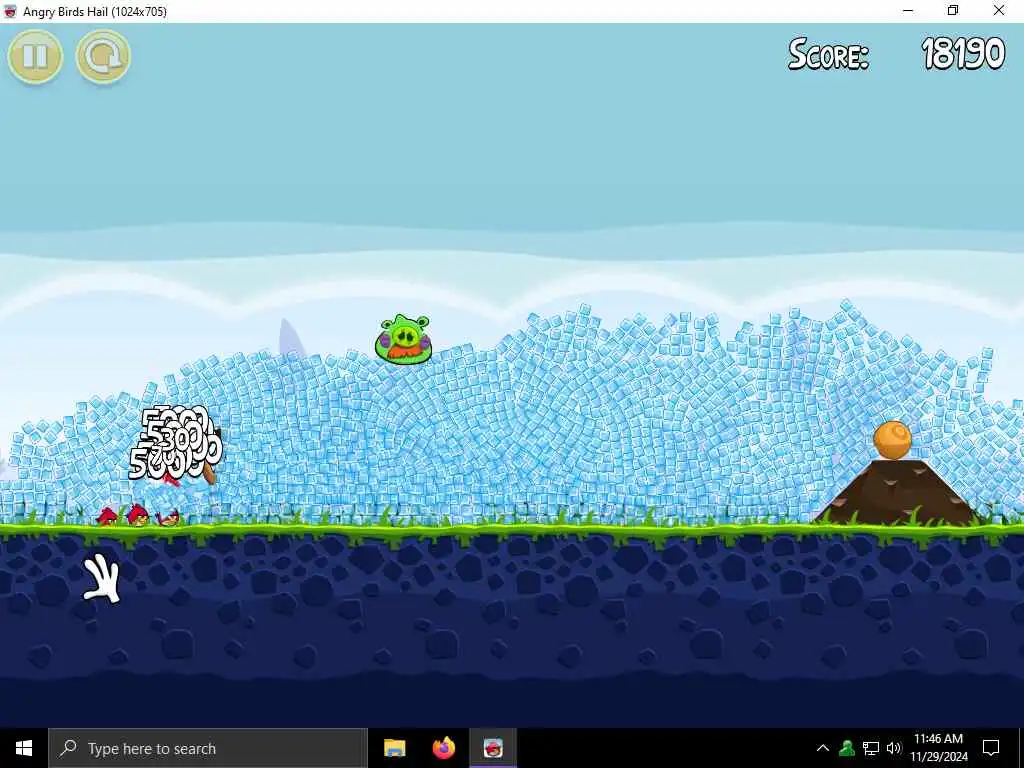
Task: Launch Firefox from the taskbar
Action: pos(444,748)
